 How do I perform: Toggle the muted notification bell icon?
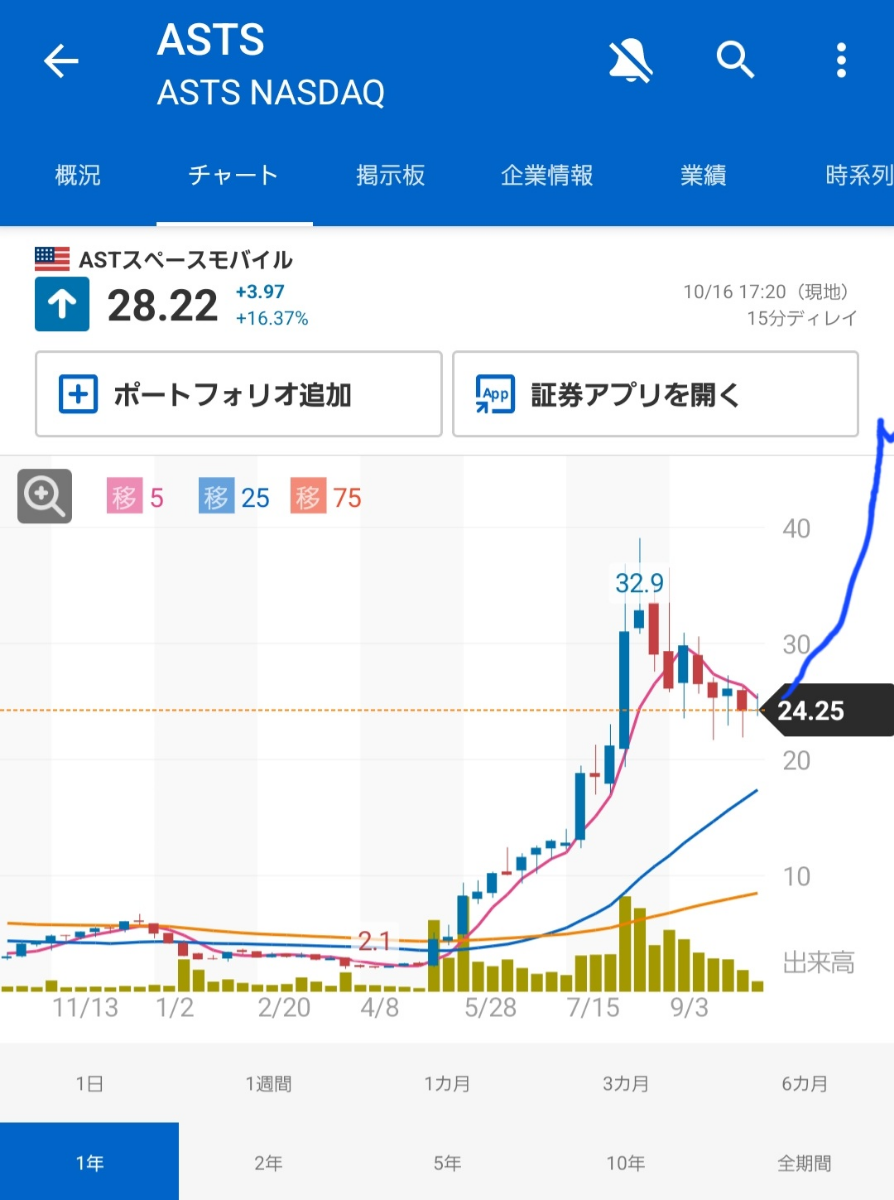(x=631, y=62)
